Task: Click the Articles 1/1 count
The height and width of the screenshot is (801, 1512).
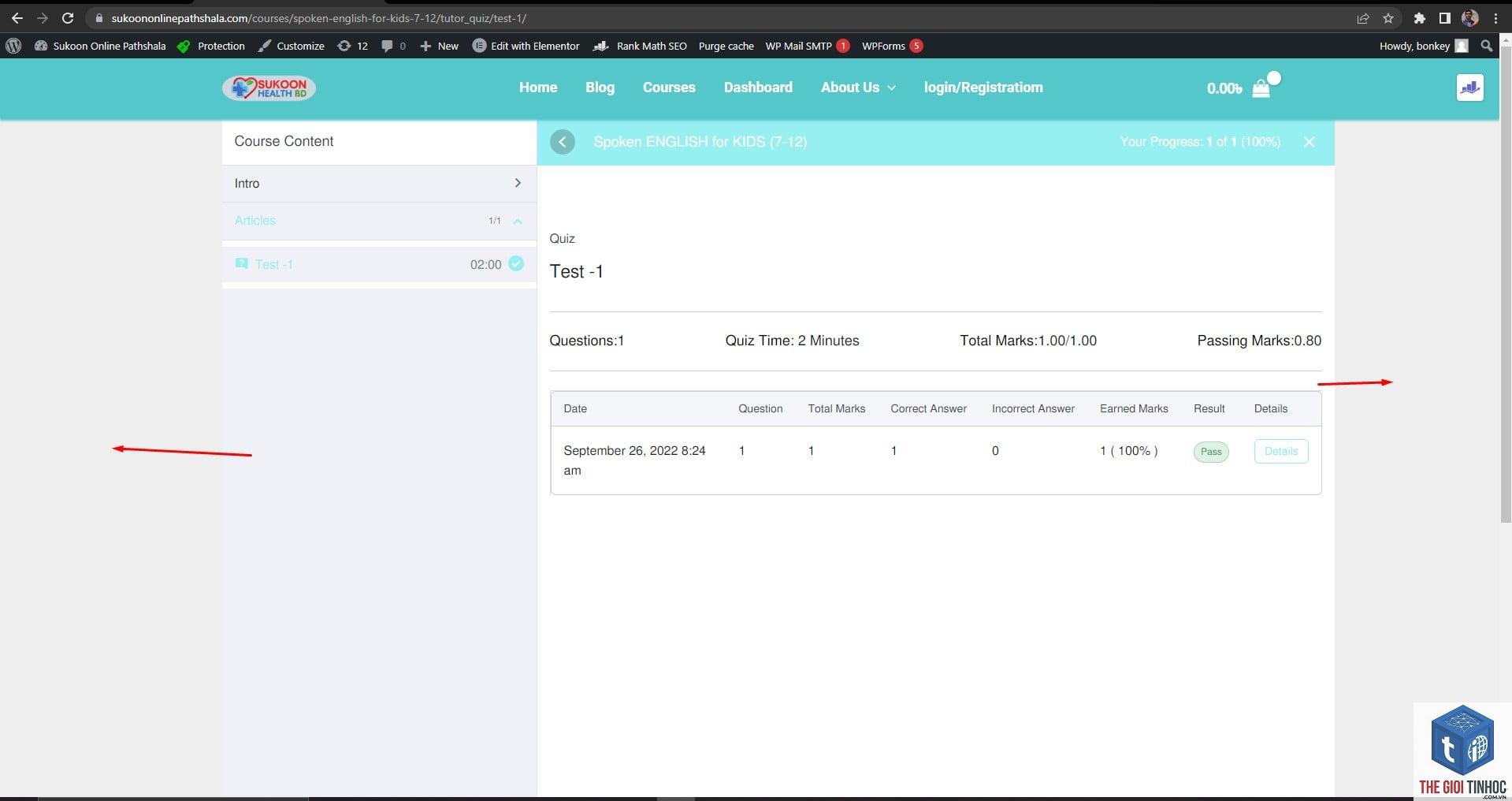Action: [x=494, y=221]
